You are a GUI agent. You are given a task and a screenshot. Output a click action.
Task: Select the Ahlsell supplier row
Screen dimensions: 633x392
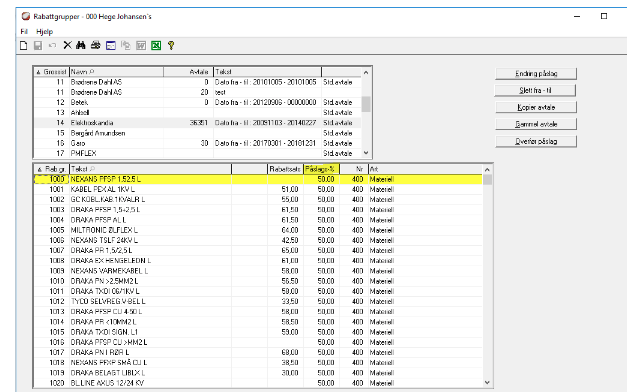click(x=198, y=113)
